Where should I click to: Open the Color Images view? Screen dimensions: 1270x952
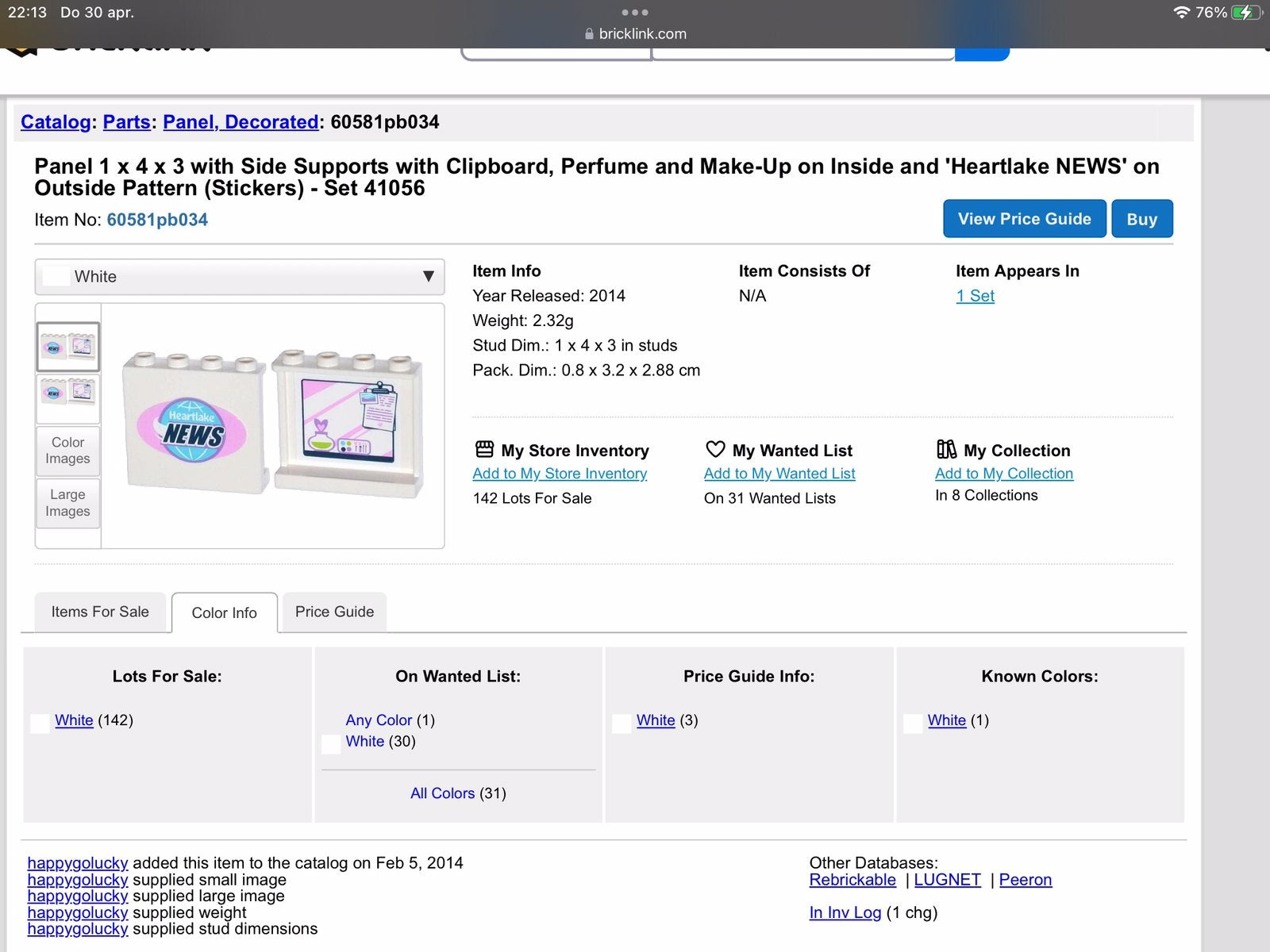click(67, 451)
